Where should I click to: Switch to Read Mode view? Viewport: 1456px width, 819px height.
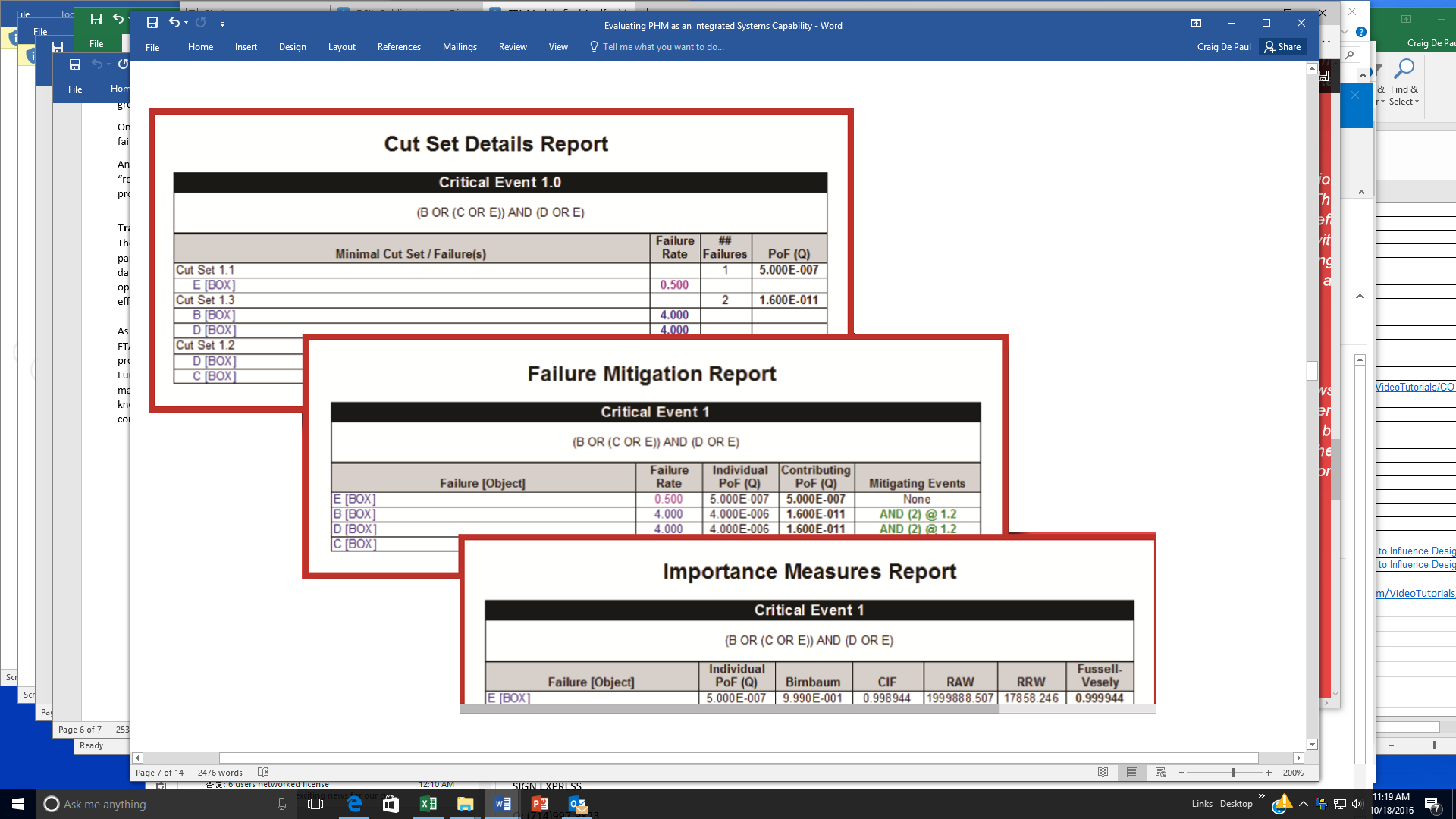click(x=1103, y=773)
